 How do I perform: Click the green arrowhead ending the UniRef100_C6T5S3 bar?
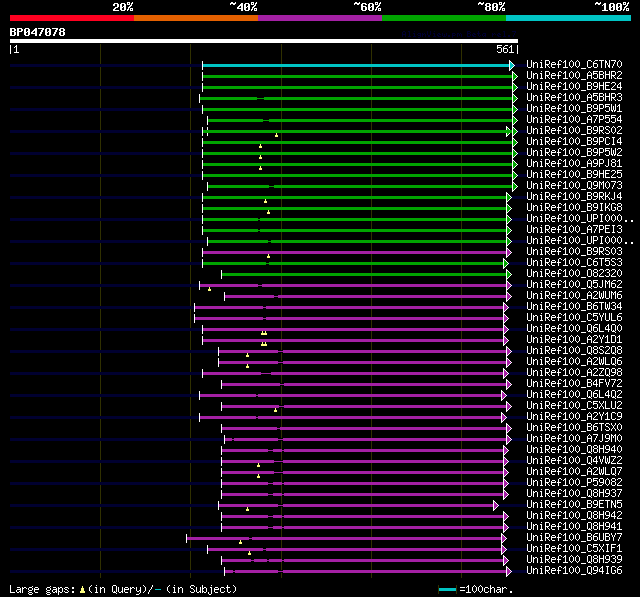[506, 263]
